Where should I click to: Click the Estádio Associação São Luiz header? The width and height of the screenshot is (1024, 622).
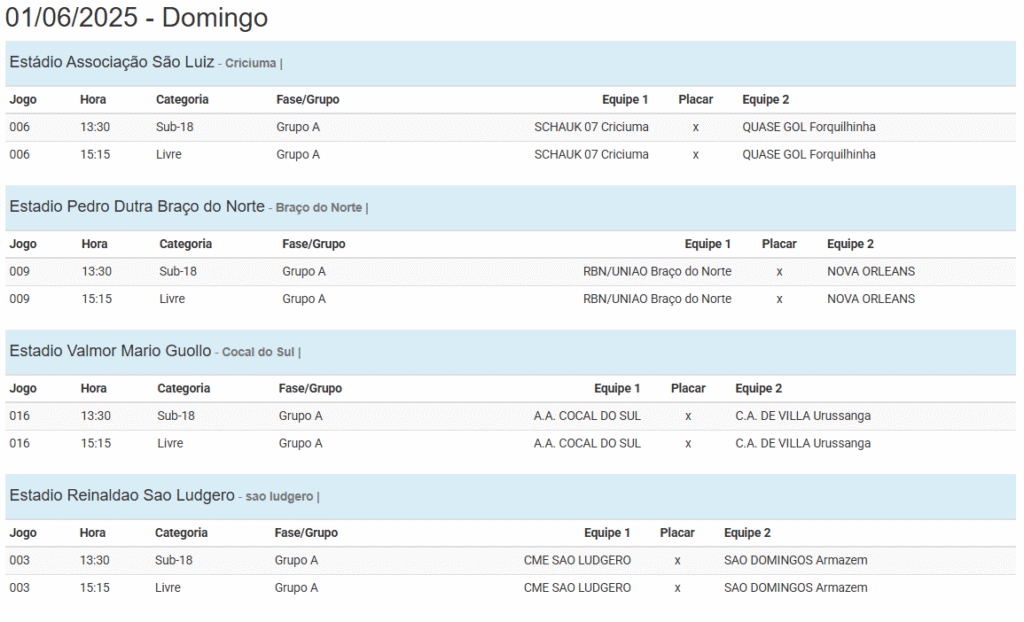pos(112,62)
